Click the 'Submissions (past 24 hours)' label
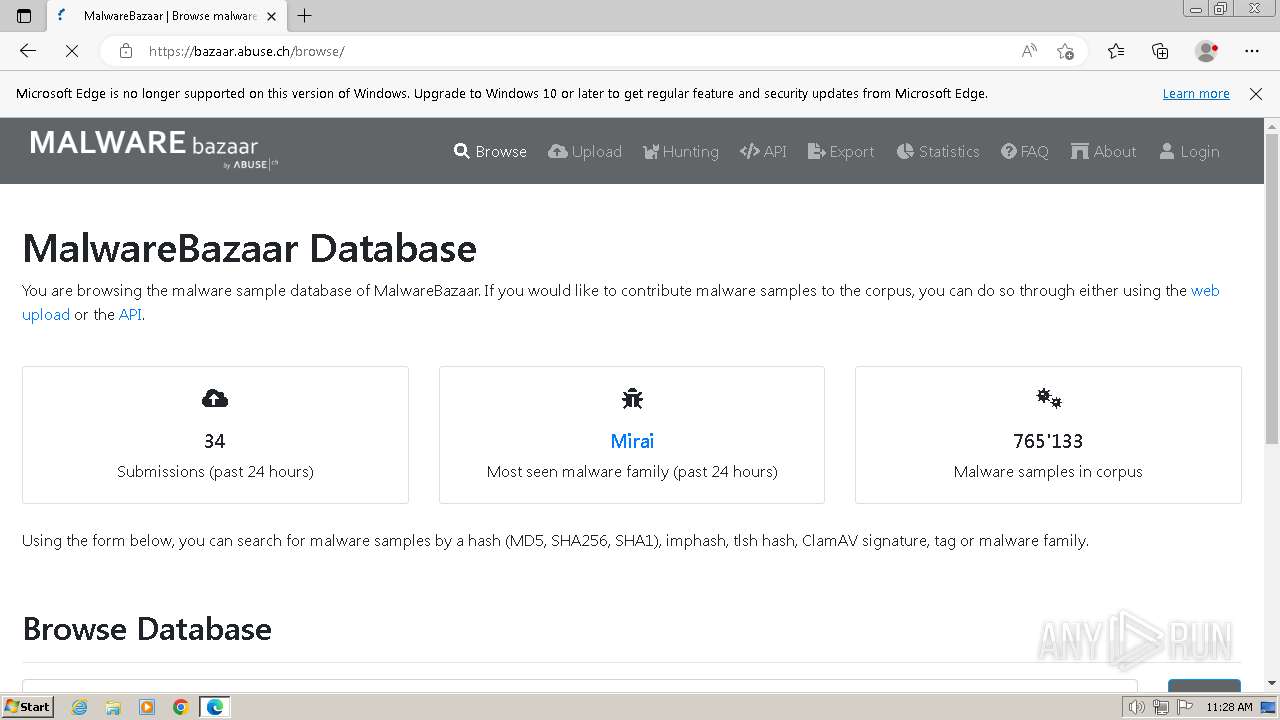Viewport: 1280px width, 720px height. (x=215, y=471)
